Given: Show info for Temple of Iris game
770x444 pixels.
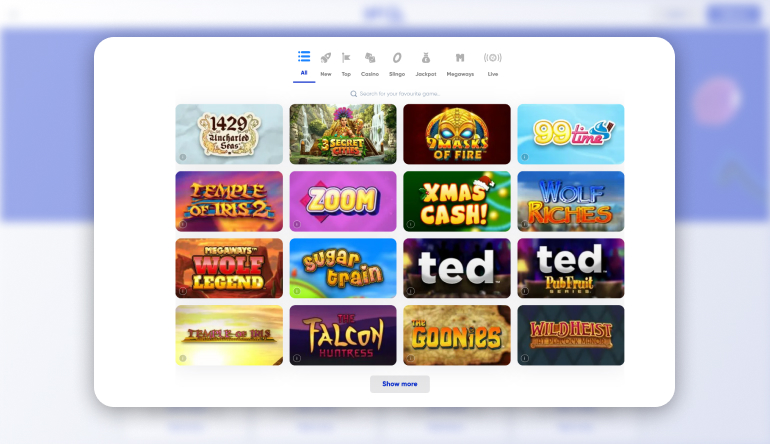Looking at the screenshot, I should click(183, 359).
